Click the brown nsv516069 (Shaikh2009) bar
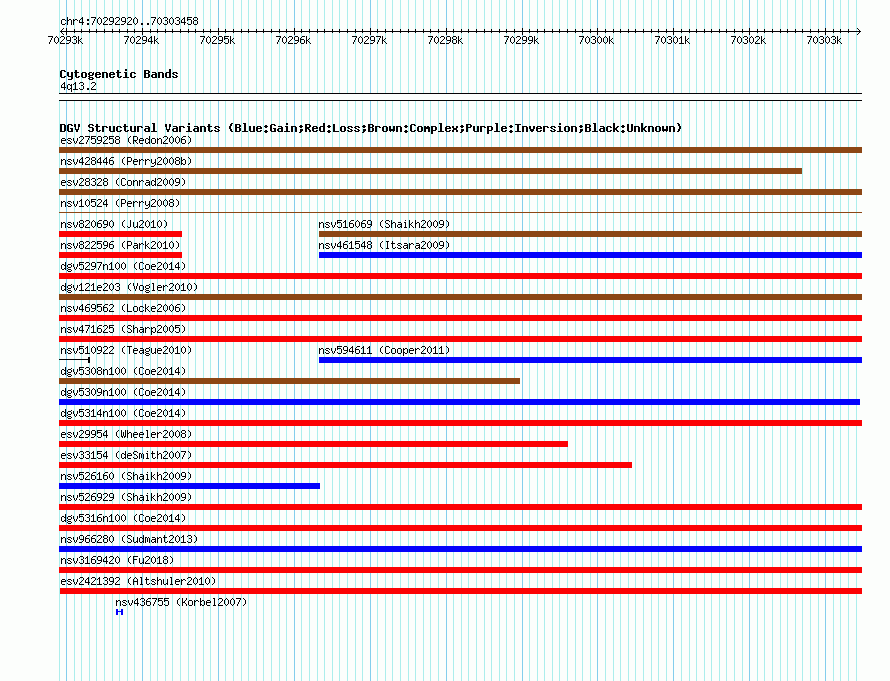Viewport: 890px width, 681px height. [x=590, y=234]
